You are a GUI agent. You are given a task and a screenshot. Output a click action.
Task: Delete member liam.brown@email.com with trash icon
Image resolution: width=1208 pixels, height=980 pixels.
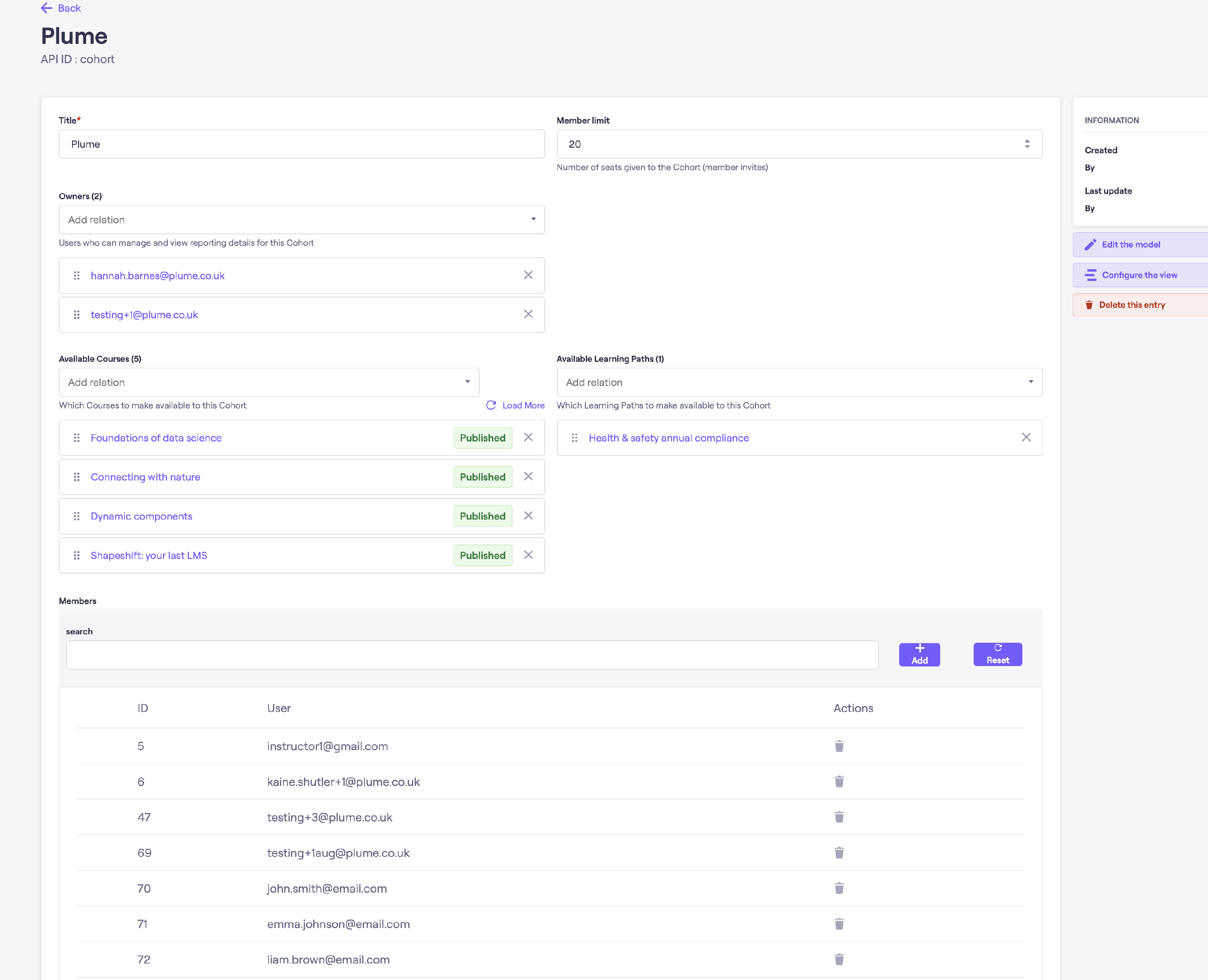point(839,960)
